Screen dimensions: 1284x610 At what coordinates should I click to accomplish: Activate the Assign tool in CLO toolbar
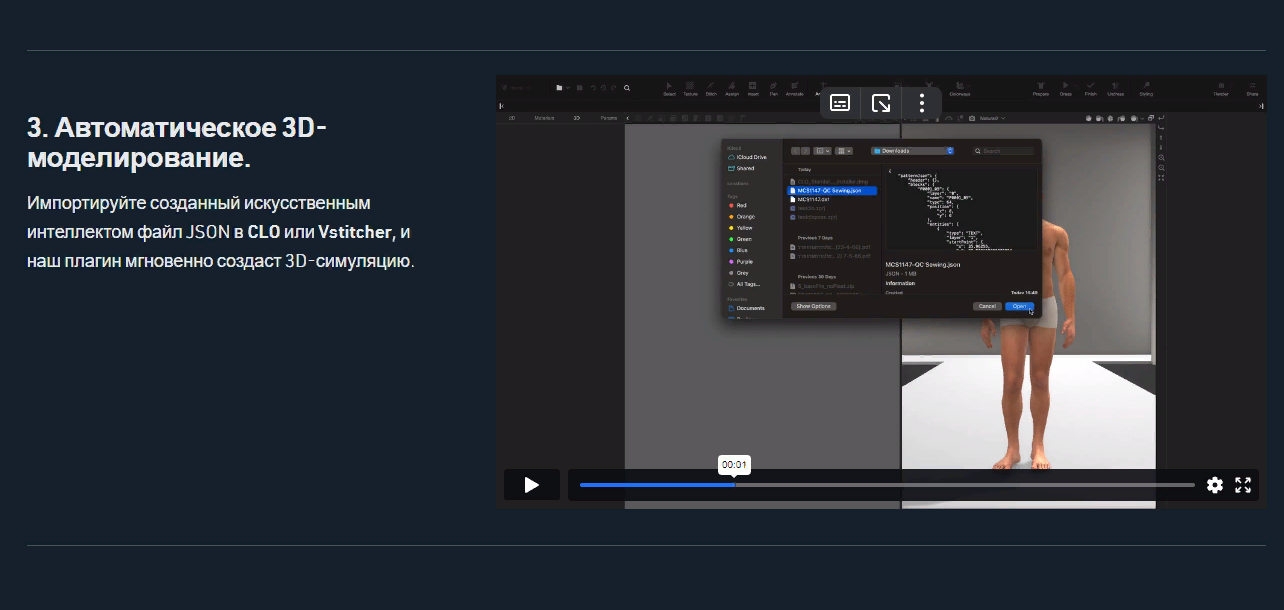pyautogui.click(x=732, y=88)
